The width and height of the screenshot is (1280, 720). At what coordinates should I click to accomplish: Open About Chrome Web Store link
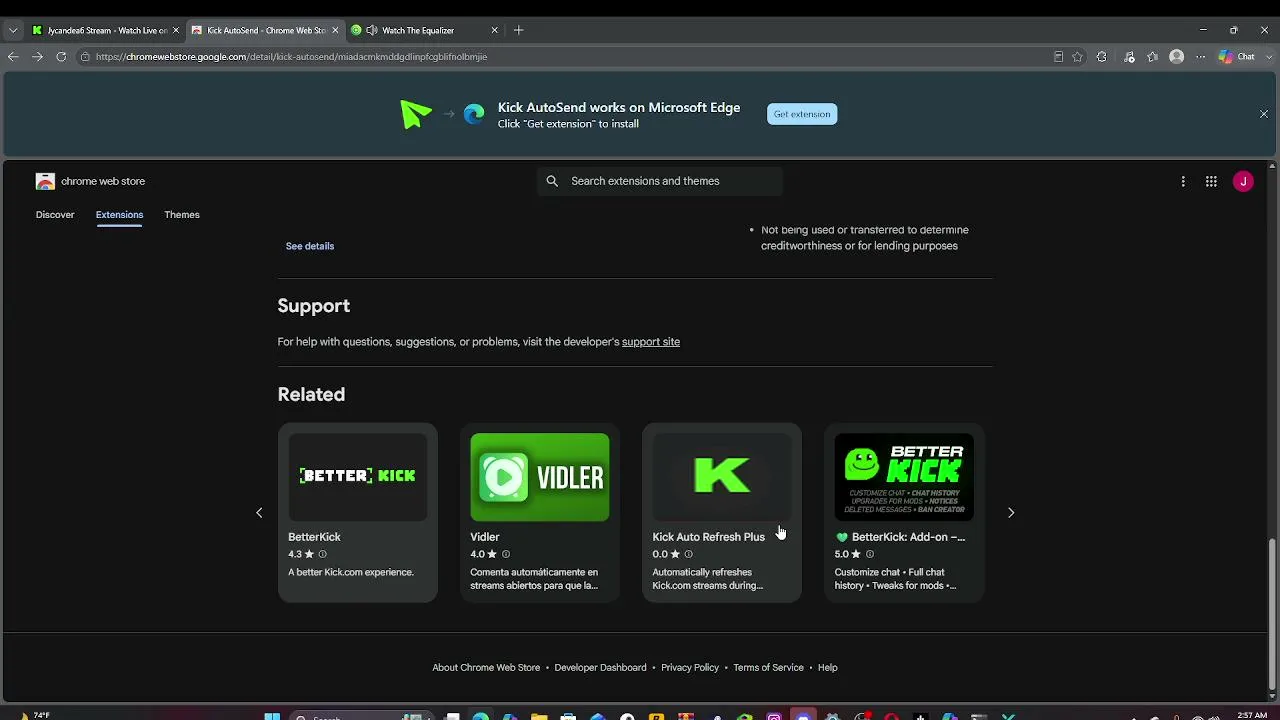point(486,668)
